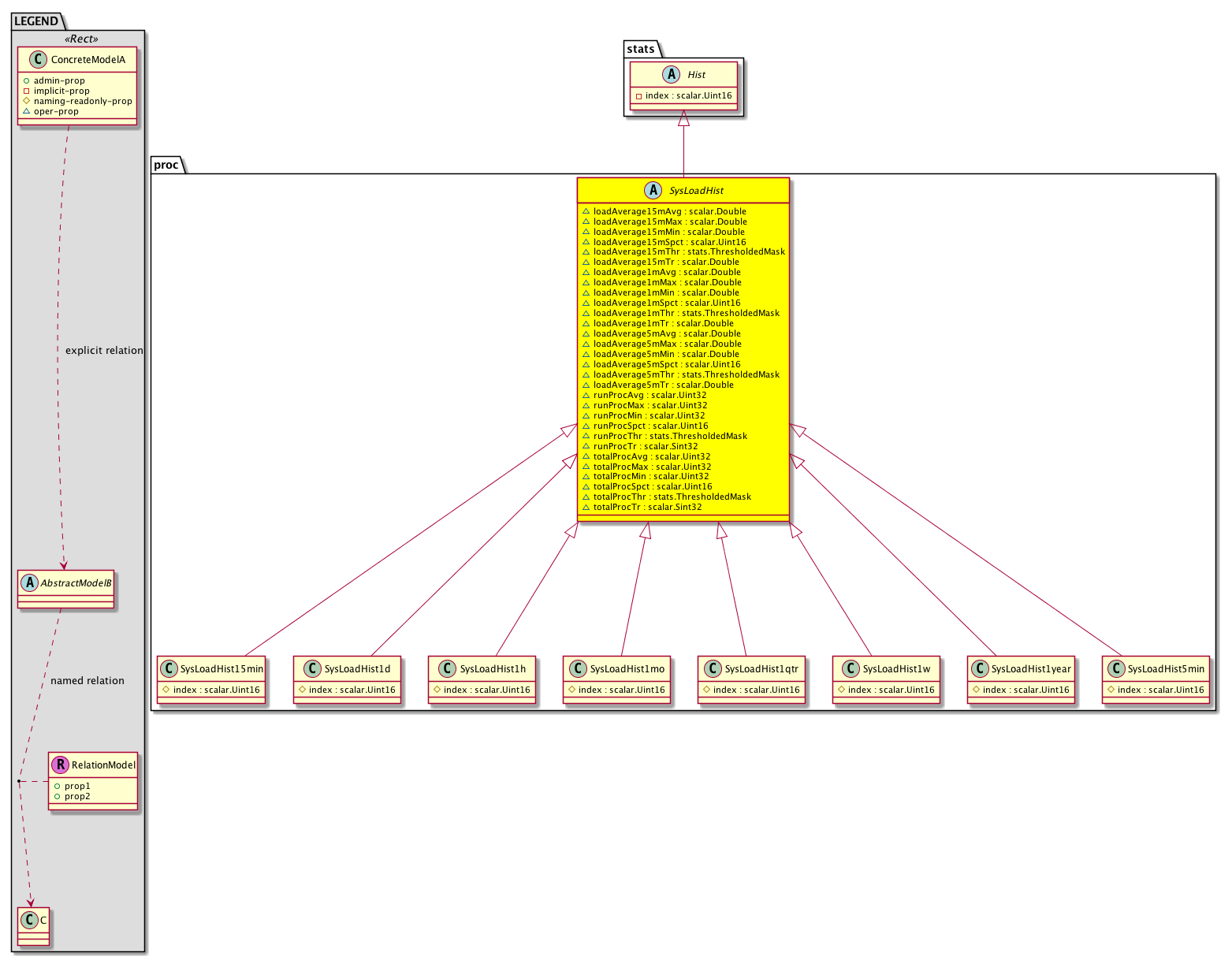Select the 'proc' package tab label
The image size is (1232, 960).
[166, 165]
